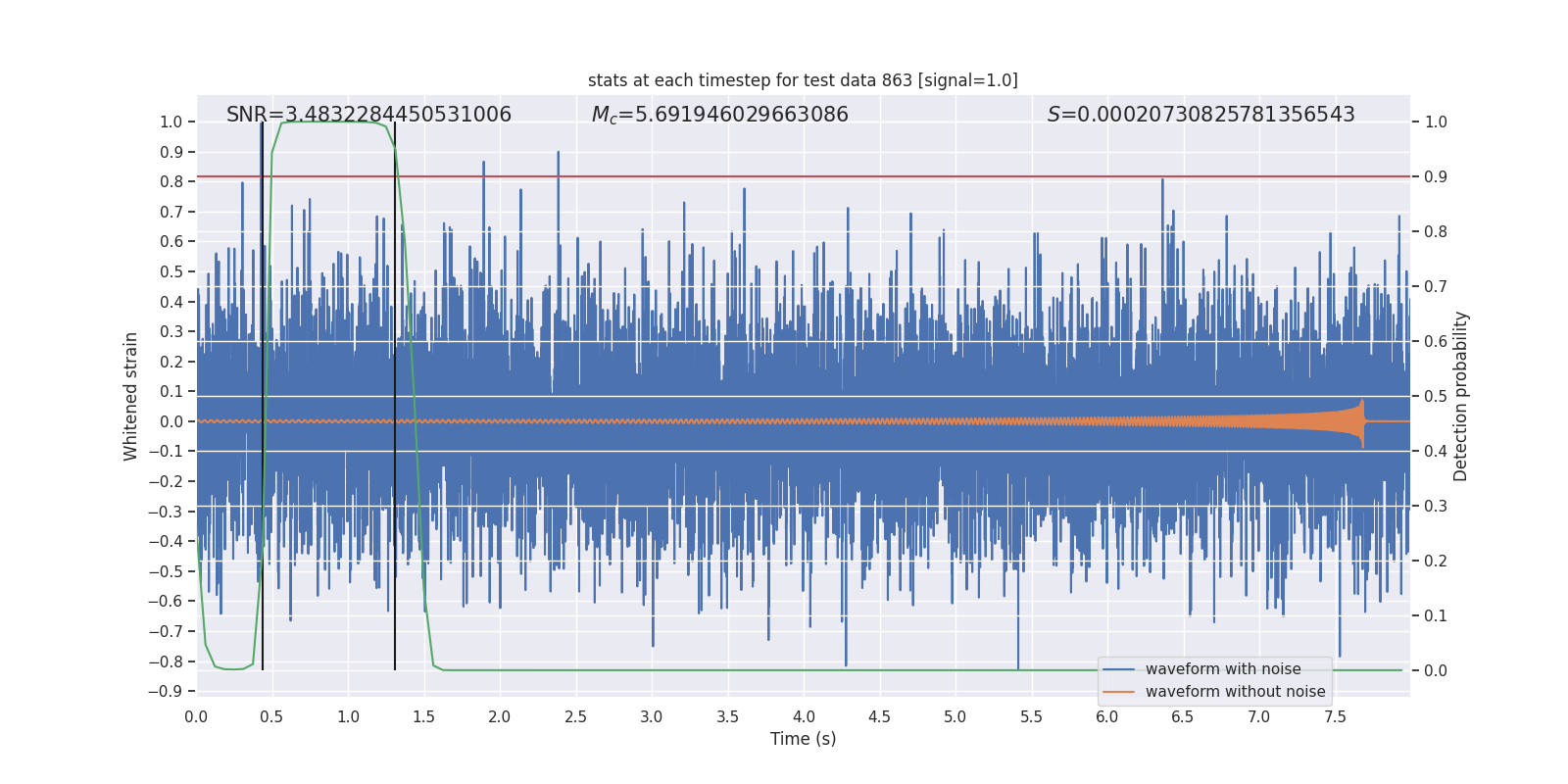Click detection probability tick label 0.4
Viewport: 1568px width, 784px height.
pyautogui.click(x=1436, y=452)
